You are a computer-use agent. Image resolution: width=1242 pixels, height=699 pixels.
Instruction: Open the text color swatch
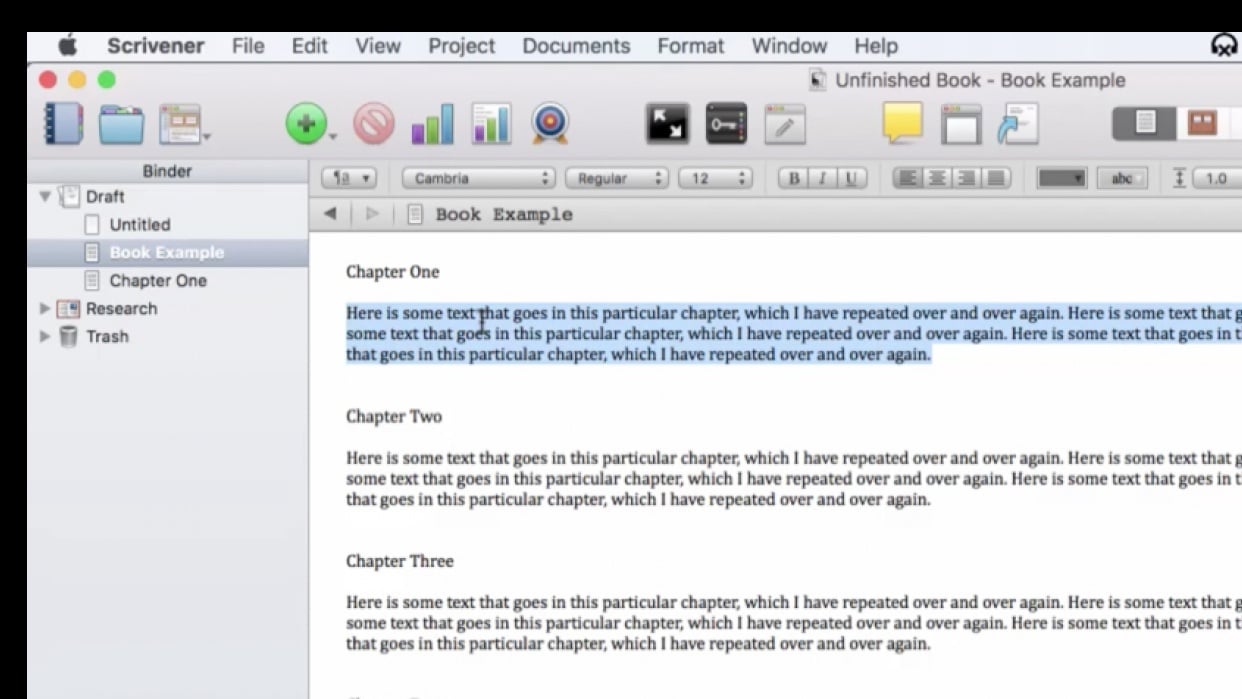(1062, 178)
